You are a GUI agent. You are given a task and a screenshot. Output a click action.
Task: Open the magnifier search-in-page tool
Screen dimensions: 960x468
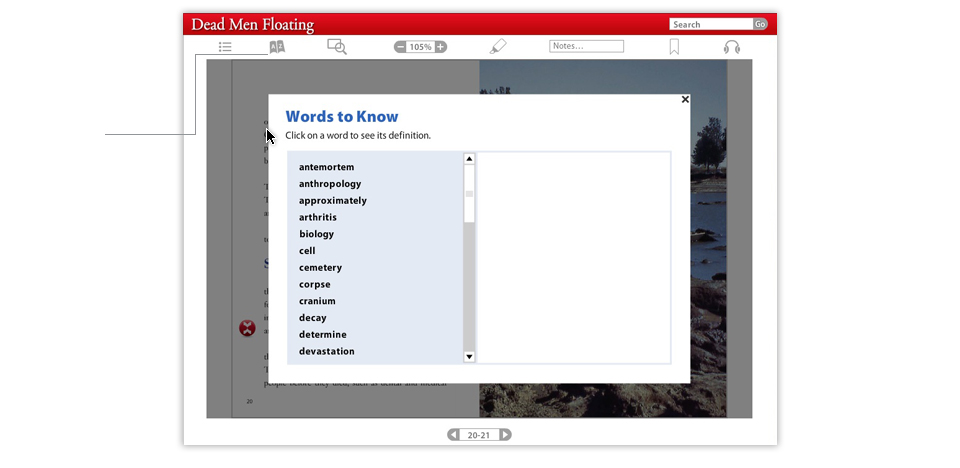tap(337, 47)
